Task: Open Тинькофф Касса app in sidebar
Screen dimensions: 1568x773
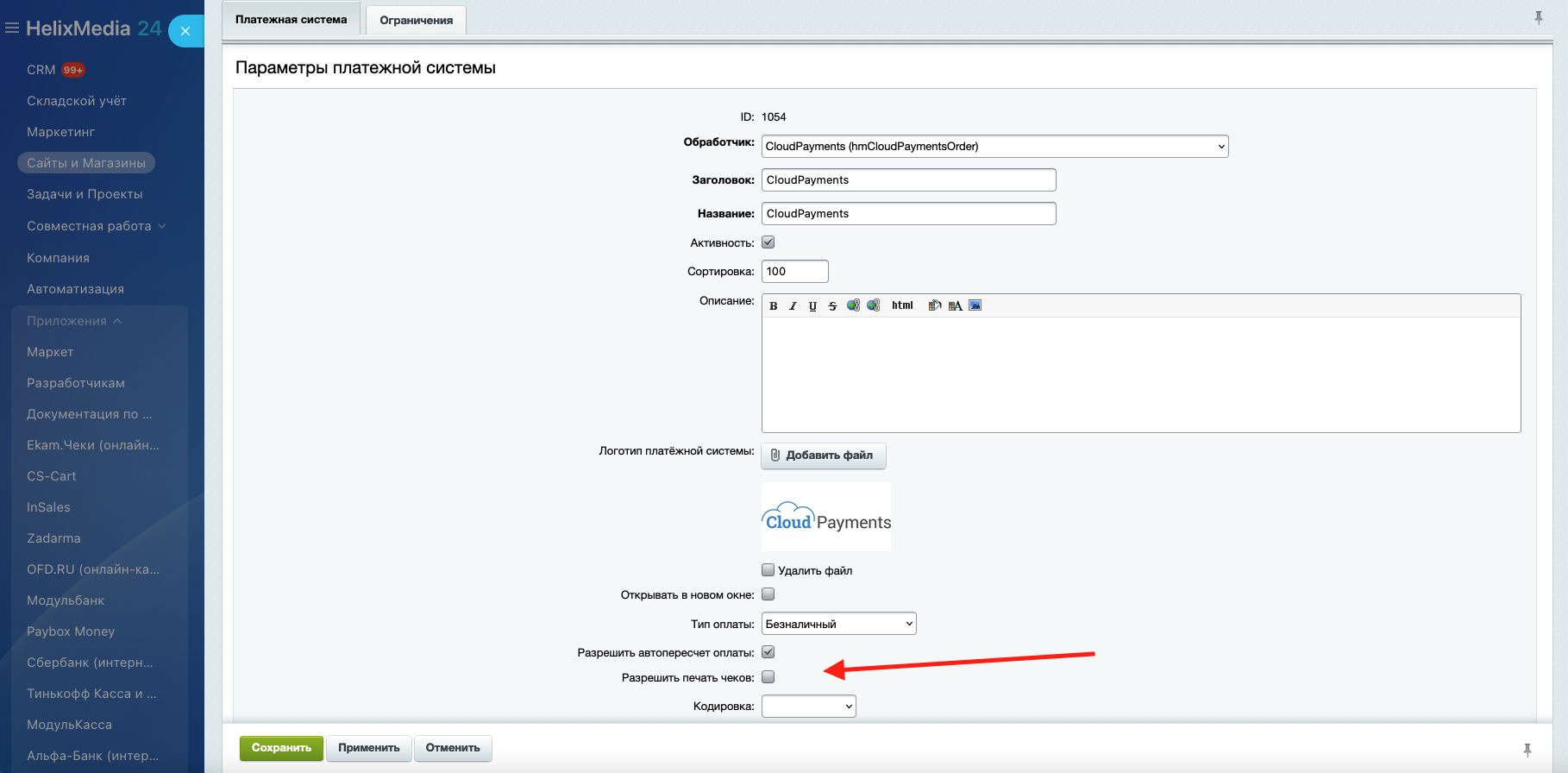Action: point(91,694)
